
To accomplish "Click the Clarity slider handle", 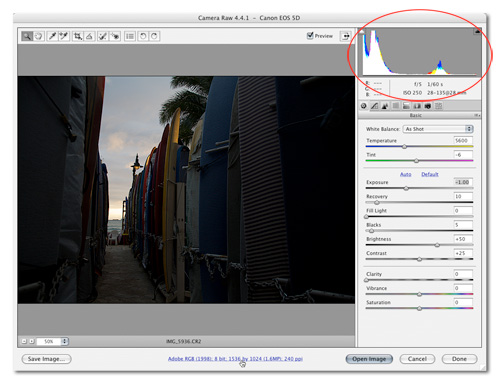I will coord(366,280).
